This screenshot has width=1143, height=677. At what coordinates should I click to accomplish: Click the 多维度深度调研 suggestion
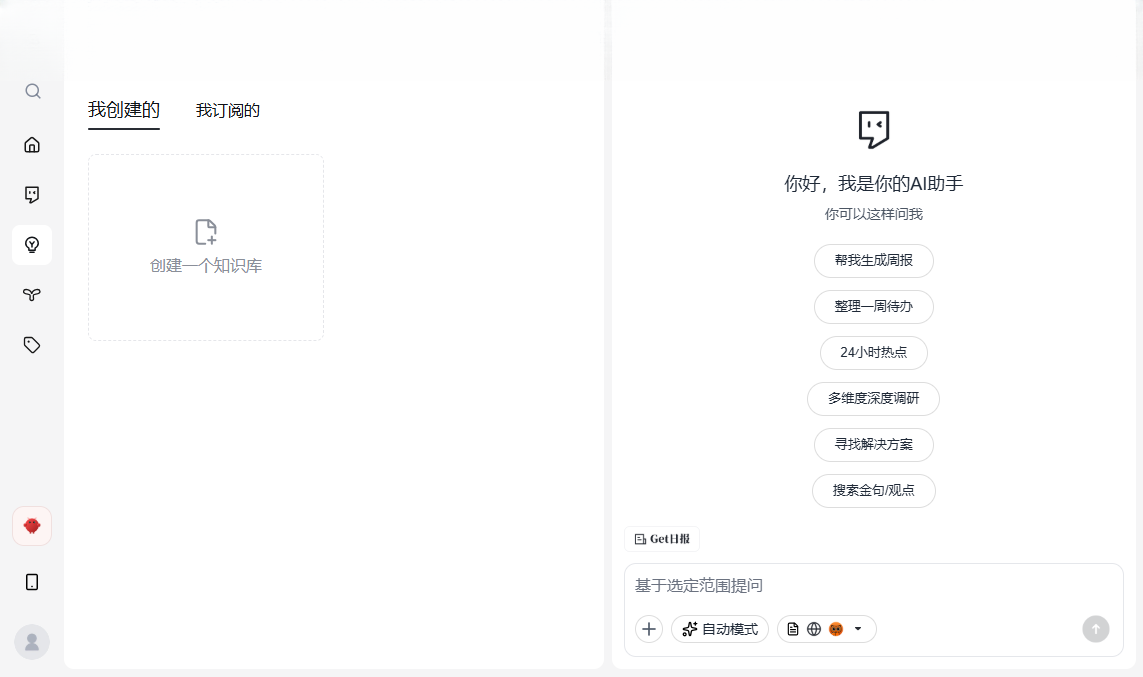coord(873,399)
